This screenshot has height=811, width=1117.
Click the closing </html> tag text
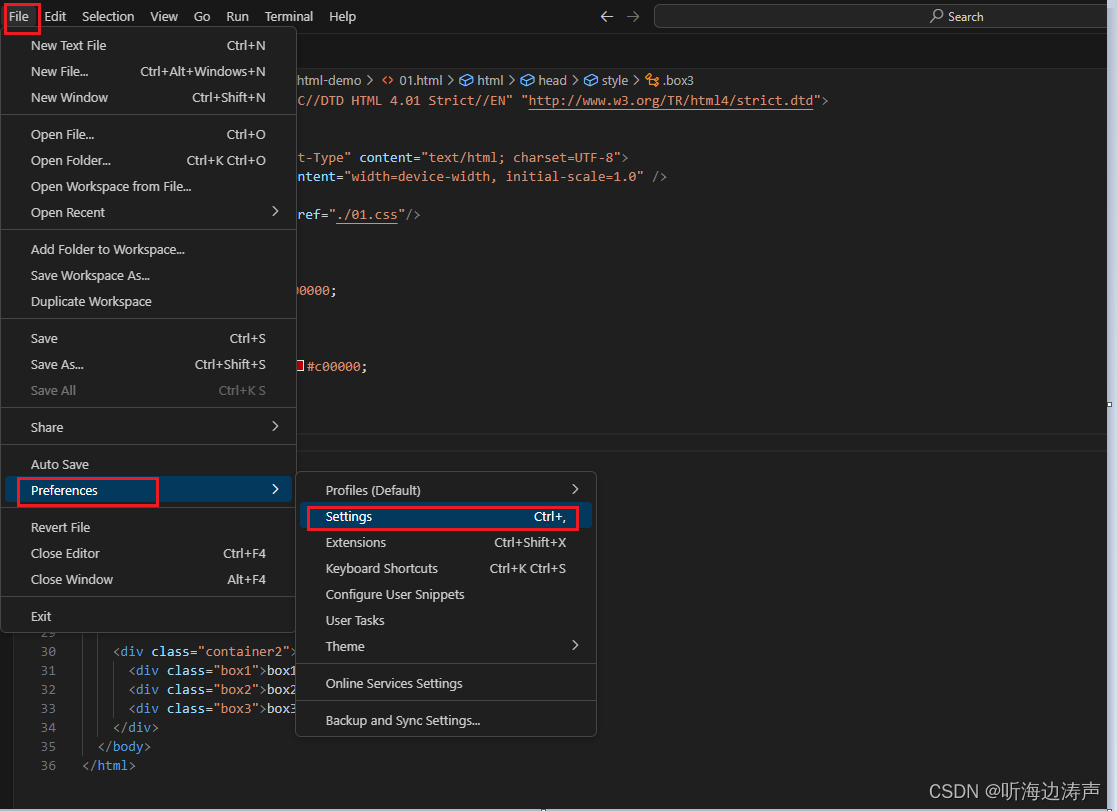(109, 765)
